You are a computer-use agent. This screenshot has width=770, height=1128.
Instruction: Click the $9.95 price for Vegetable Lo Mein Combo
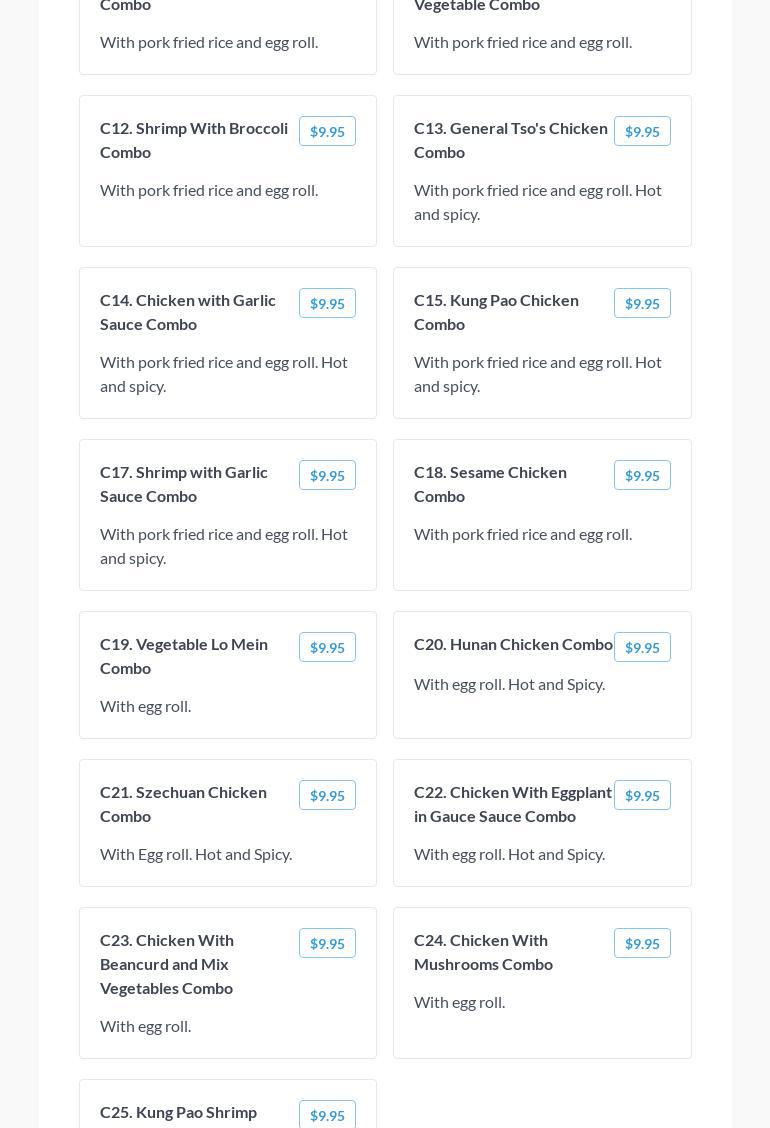point(327,648)
